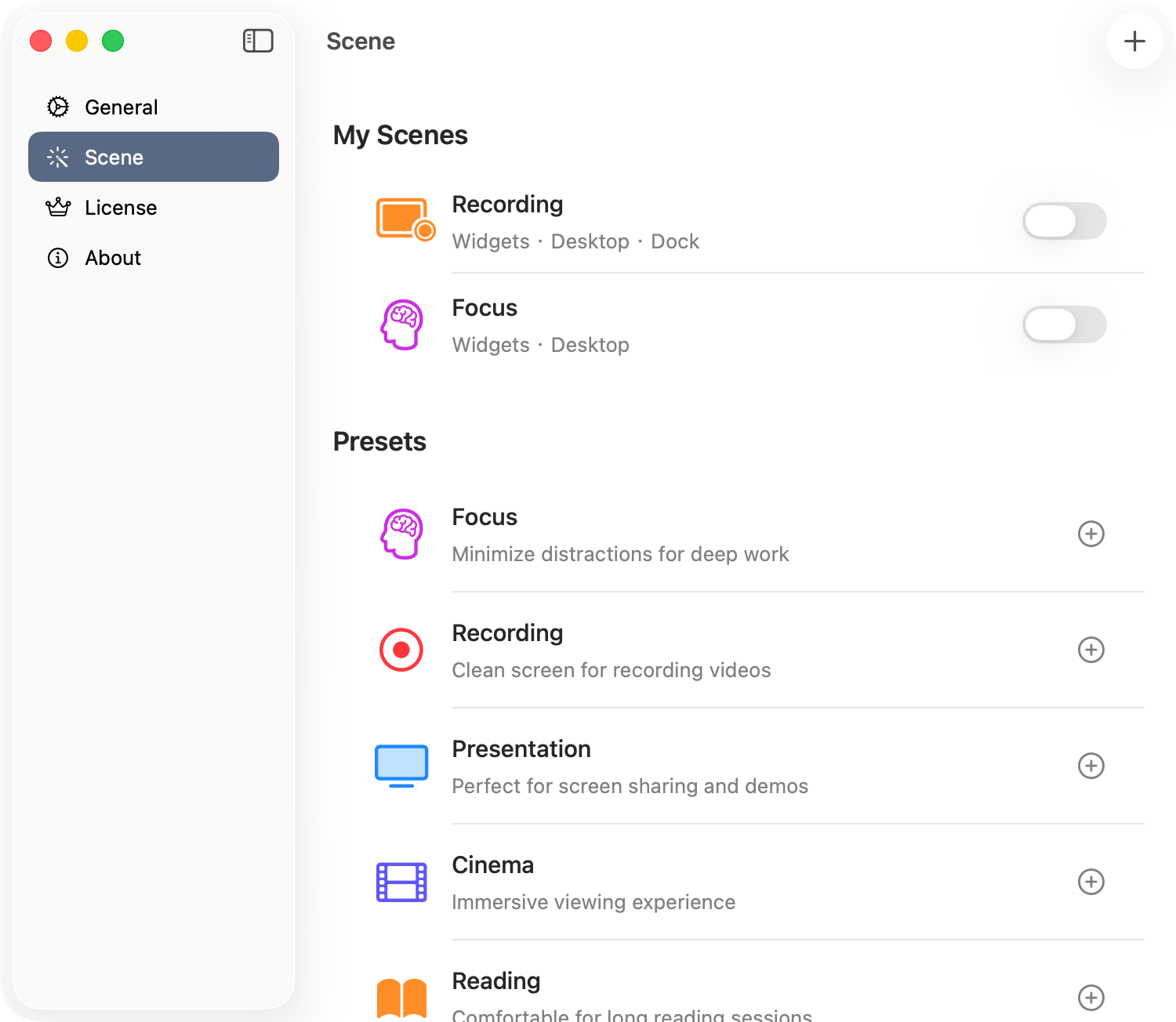Click the red Recording preset icon
This screenshot has height=1022, width=1176.
(401, 650)
